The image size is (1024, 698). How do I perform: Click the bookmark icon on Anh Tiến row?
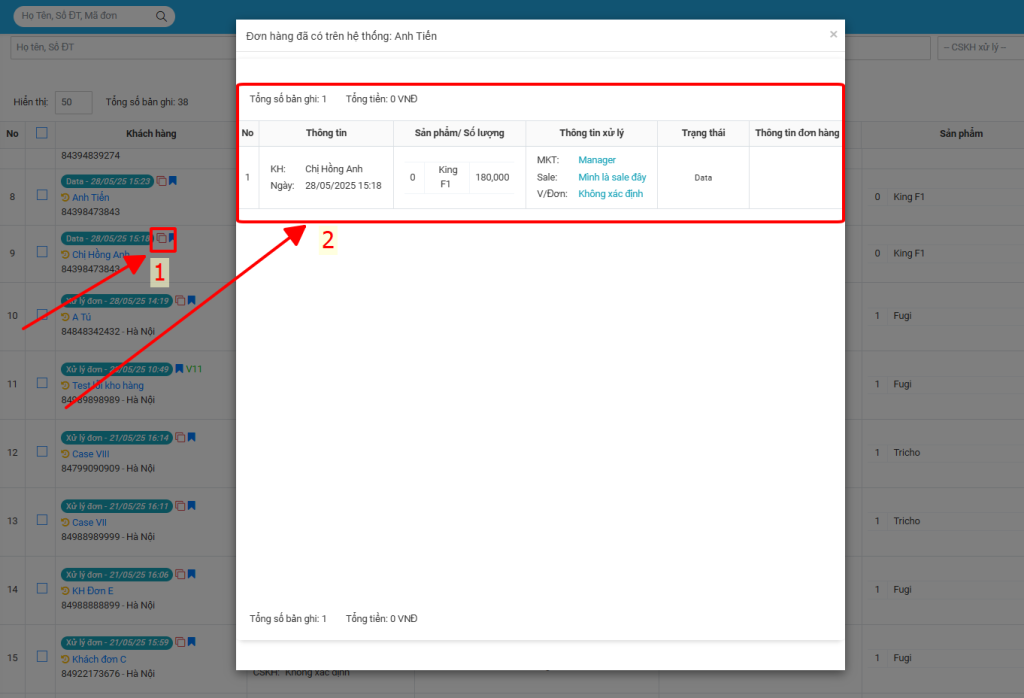point(173,181)
